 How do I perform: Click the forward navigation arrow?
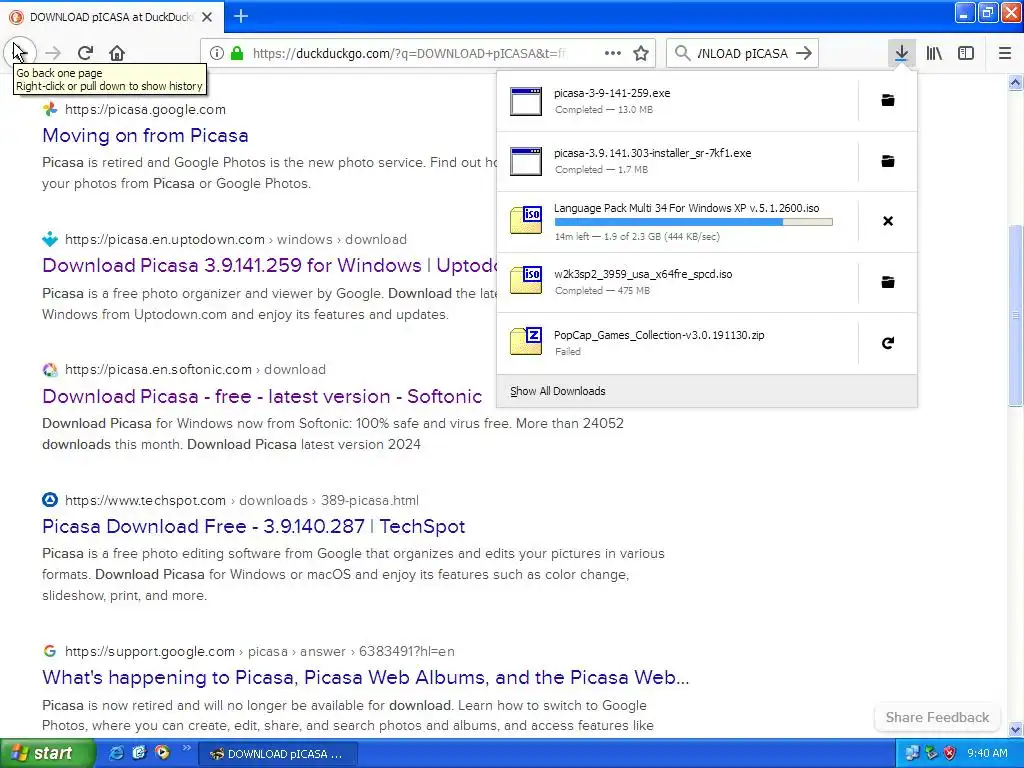click(53, 53)
